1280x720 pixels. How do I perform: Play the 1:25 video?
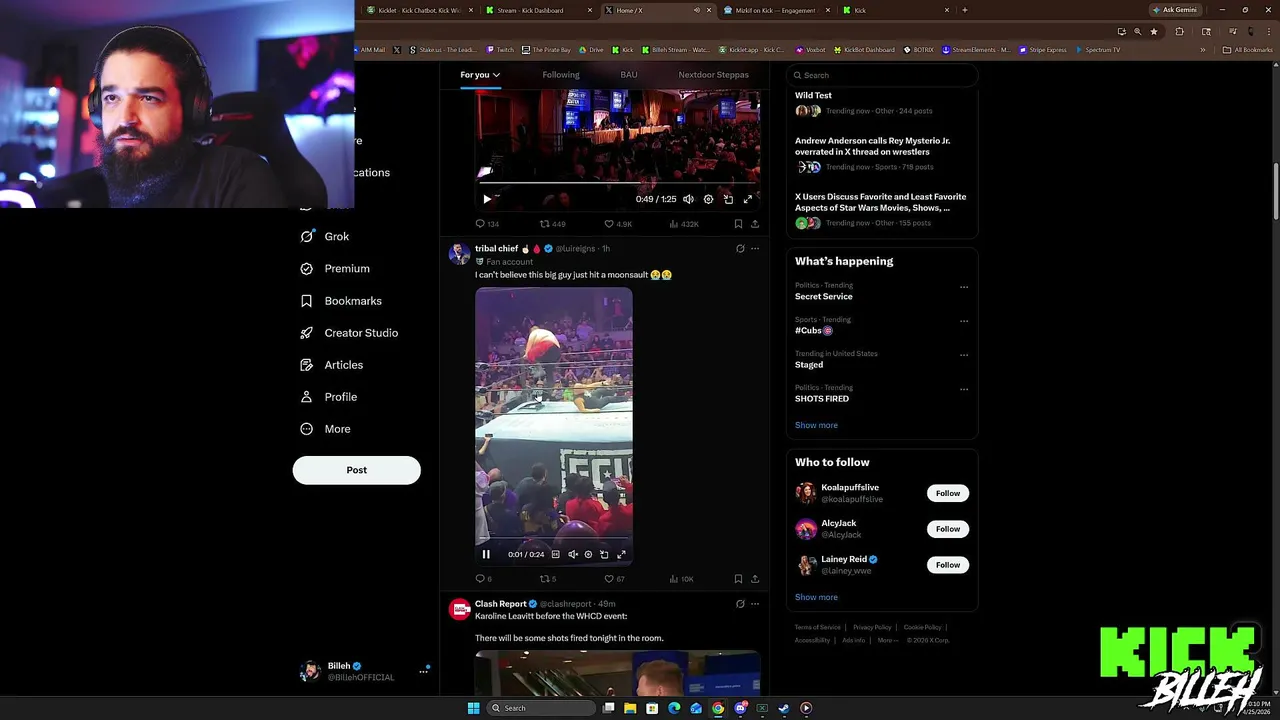(x=487, y=199)
